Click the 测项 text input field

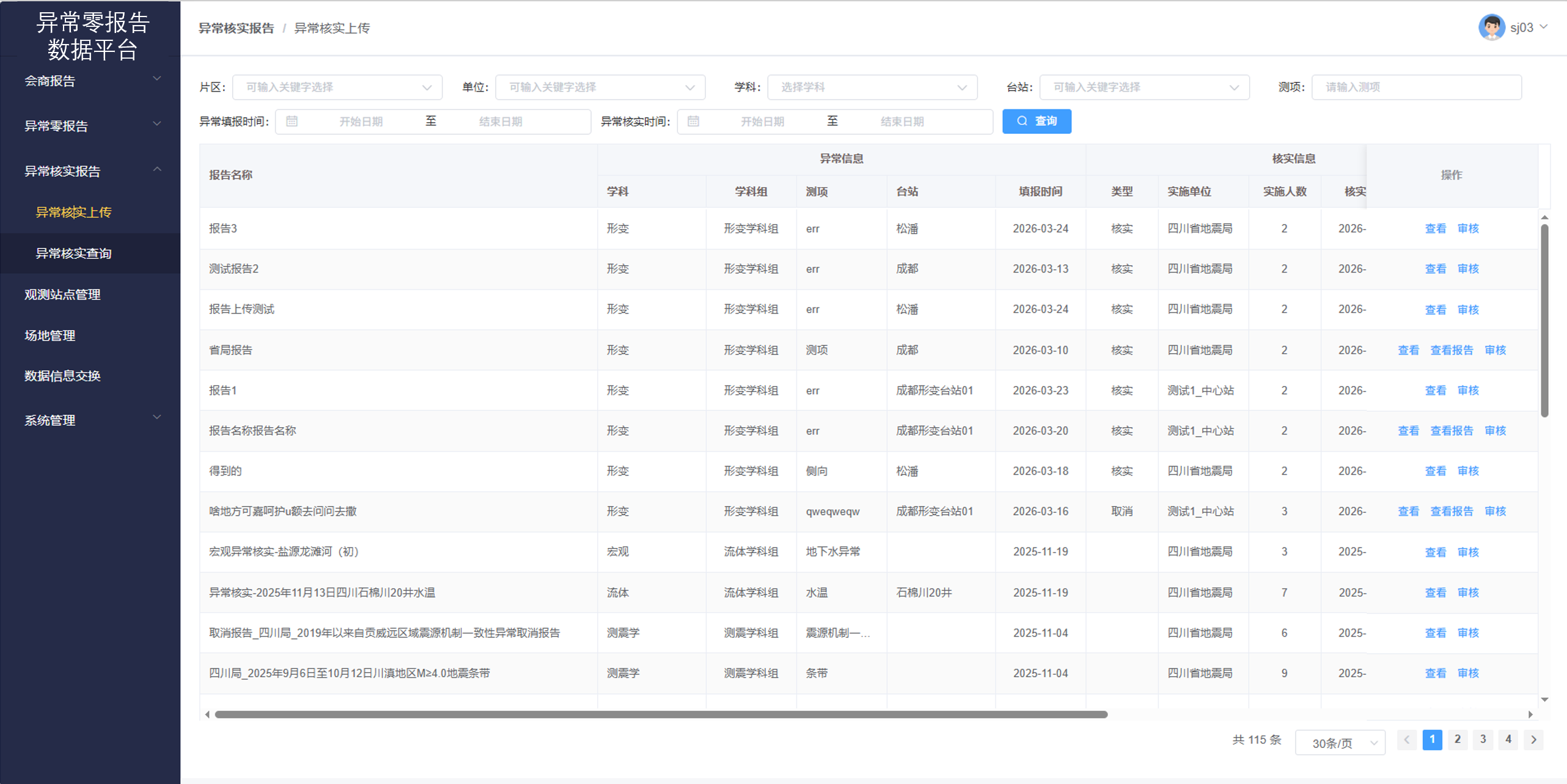[x=1416, y=87]
